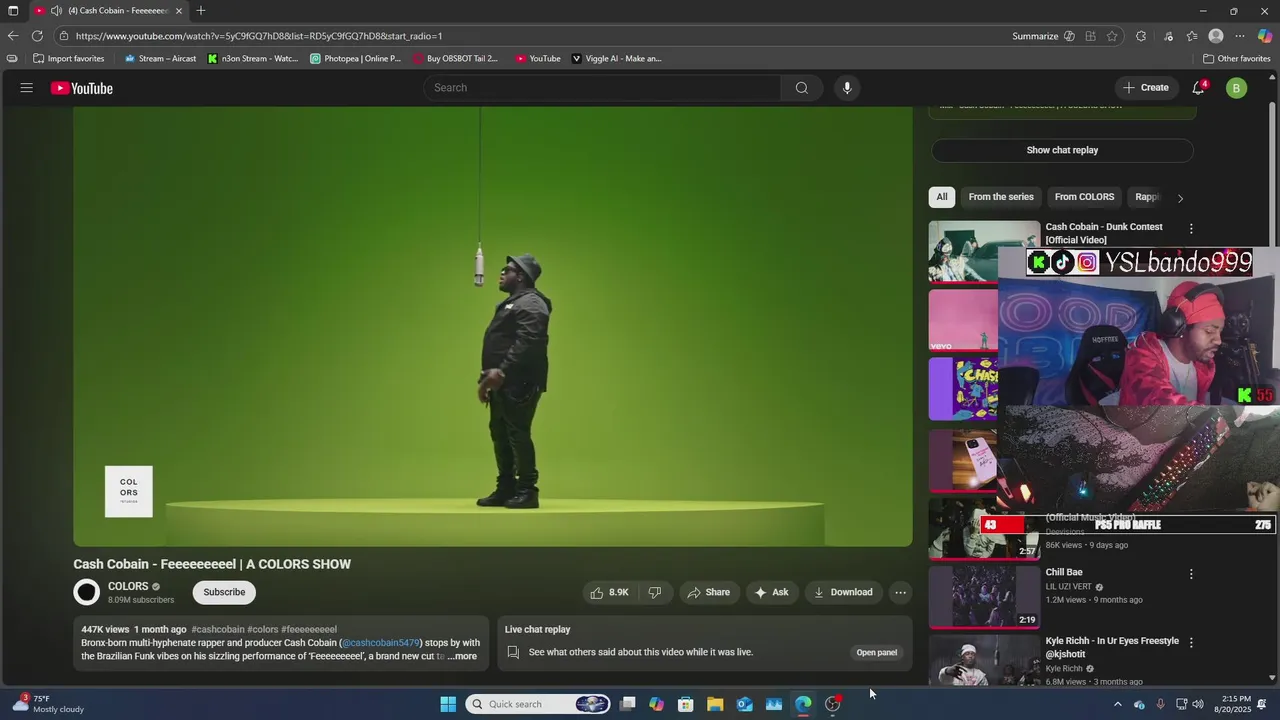The width and height of the screenshot is (1280, 720).
Task: Like the video with thumbs-up 8.9K
Action: [x=609, y=592]
